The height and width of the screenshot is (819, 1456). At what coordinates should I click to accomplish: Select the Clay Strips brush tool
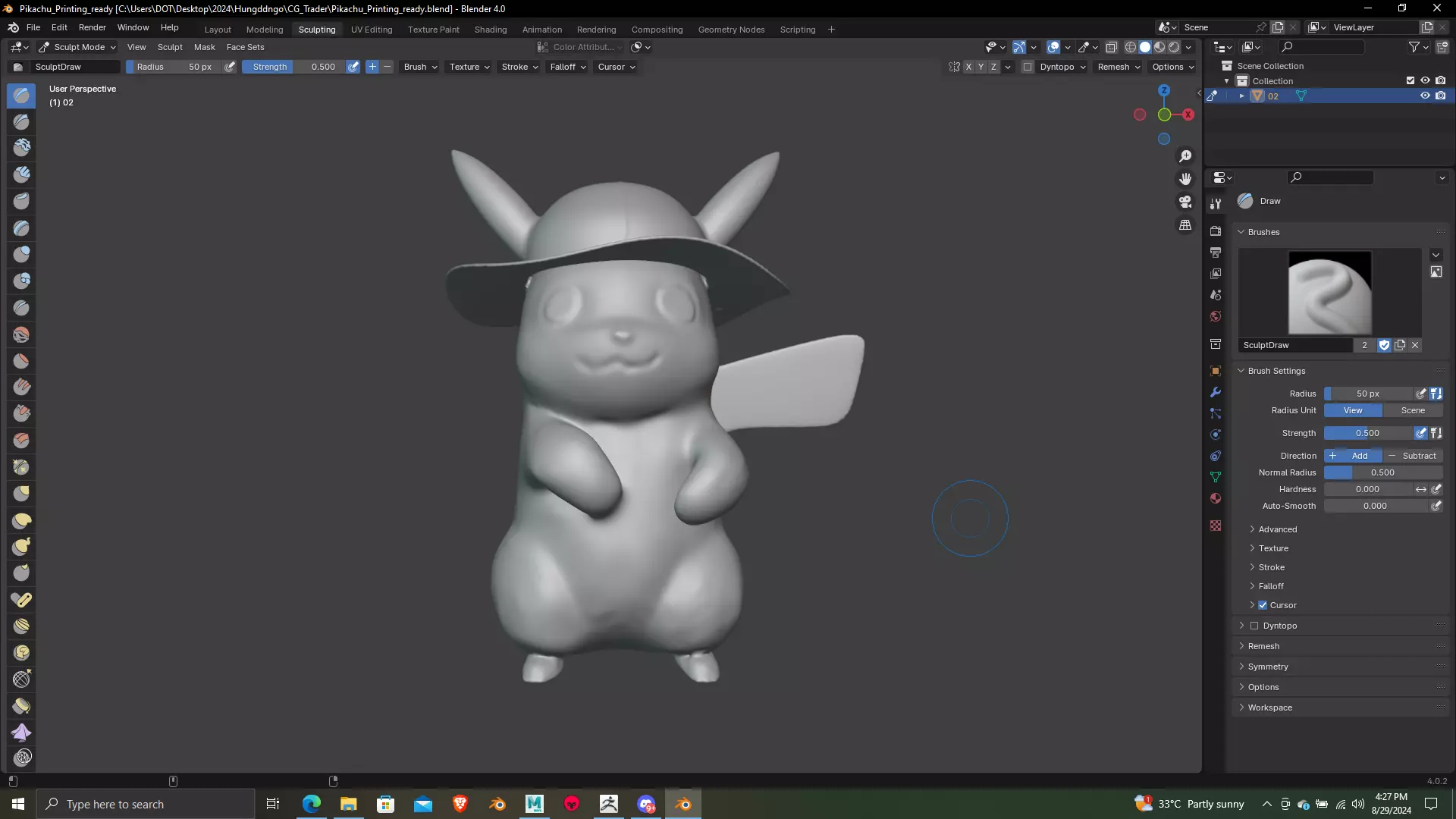(x=21, y=174)
